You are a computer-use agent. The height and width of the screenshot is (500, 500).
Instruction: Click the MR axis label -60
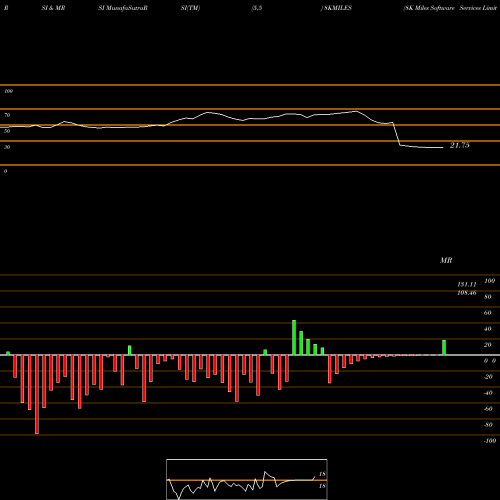tap(488, 409)
